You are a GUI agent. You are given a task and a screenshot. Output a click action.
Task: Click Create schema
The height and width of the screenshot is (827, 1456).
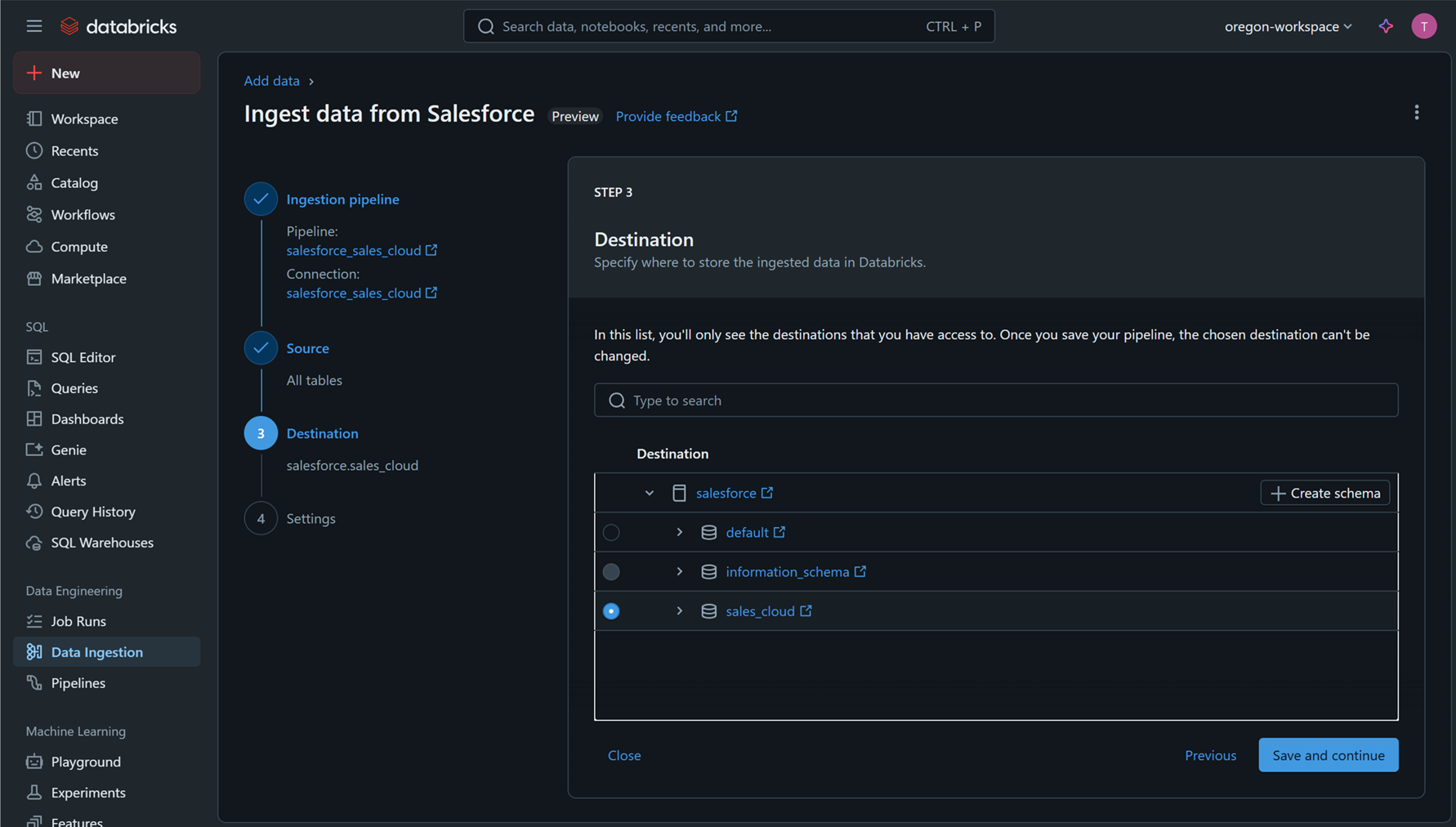click(1325, 493)
